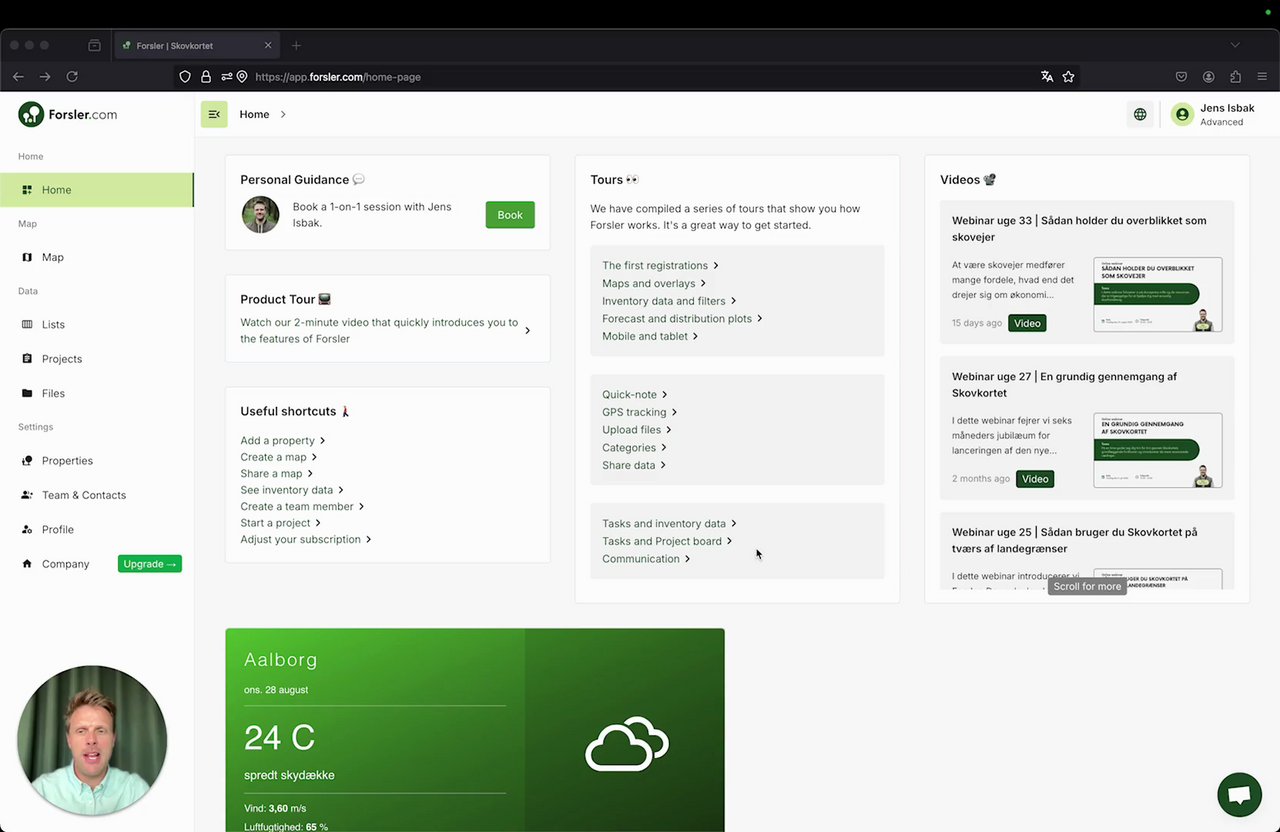Click the Files folder icon in sidebar
1280x832 pixels.
tap(27, 393)
